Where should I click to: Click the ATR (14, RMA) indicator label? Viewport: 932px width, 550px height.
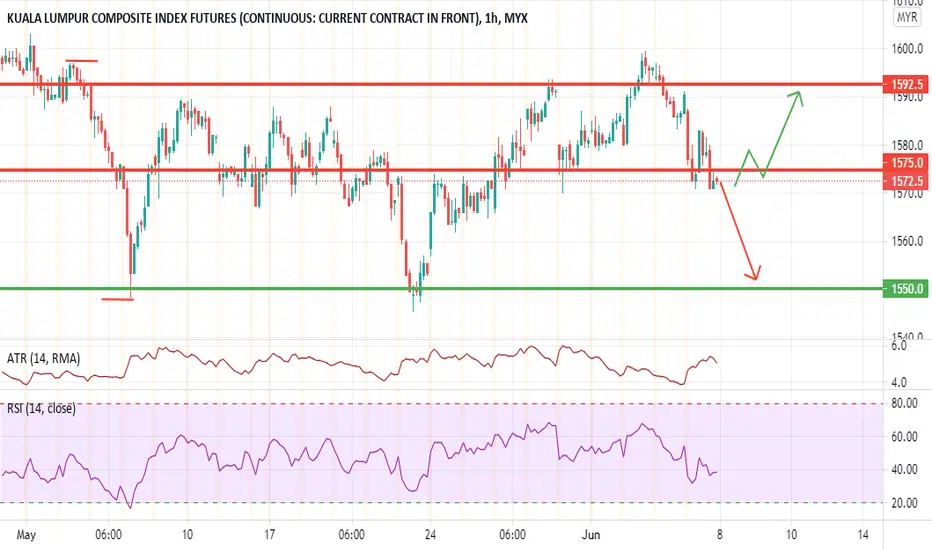(43, 359)
